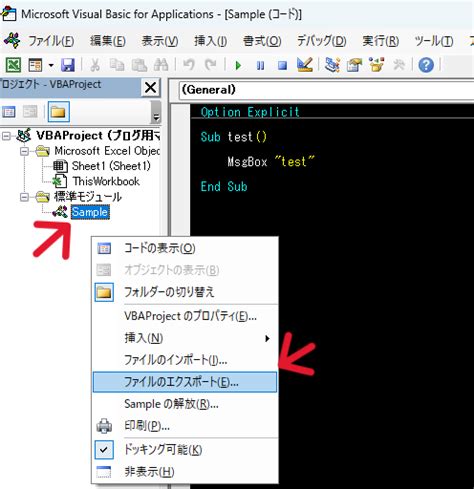The height and width of the screenshot is (489, 474).
Task: Open the 実行(R) menu
Action: tap(380, 41)
